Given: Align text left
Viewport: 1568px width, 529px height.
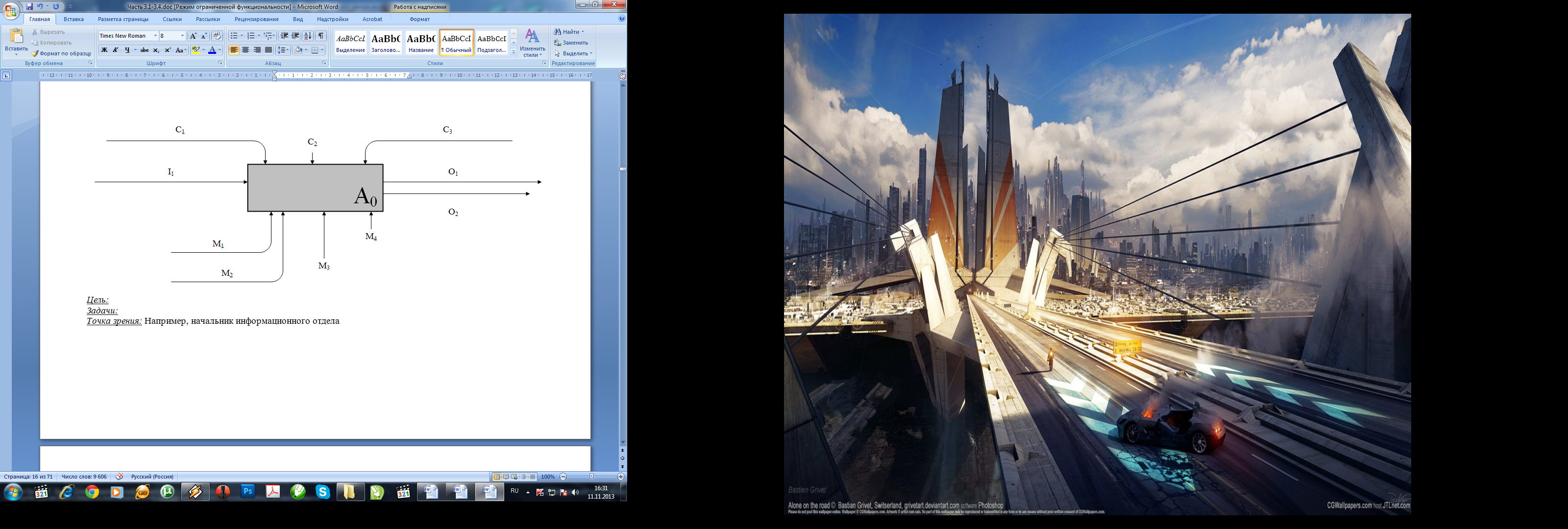Looking at the screenshot, I should pyautogui.click(x=234, y=50).
